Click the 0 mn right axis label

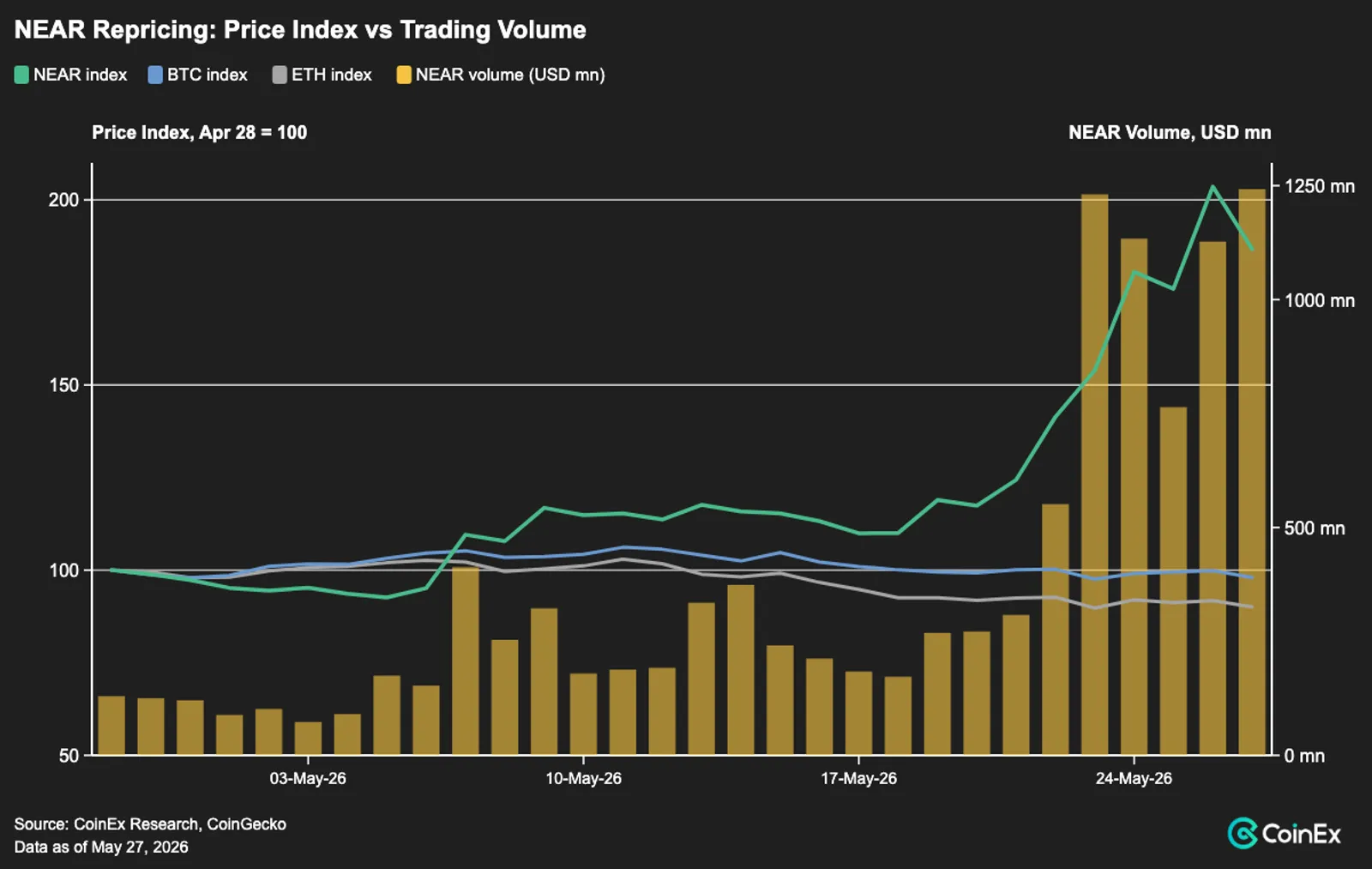(x=1304, y=756)
